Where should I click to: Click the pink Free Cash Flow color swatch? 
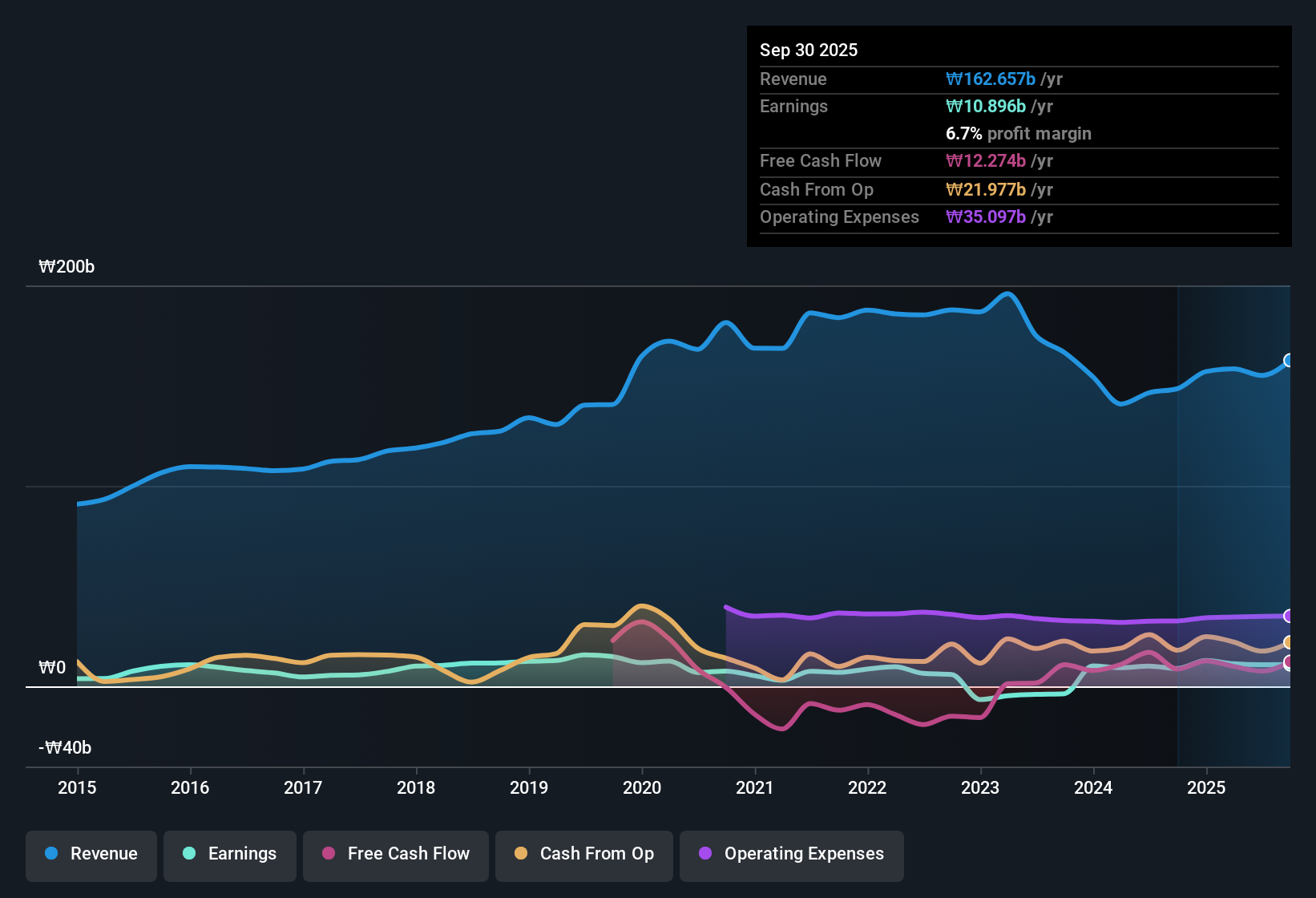[x=327, y=854]
